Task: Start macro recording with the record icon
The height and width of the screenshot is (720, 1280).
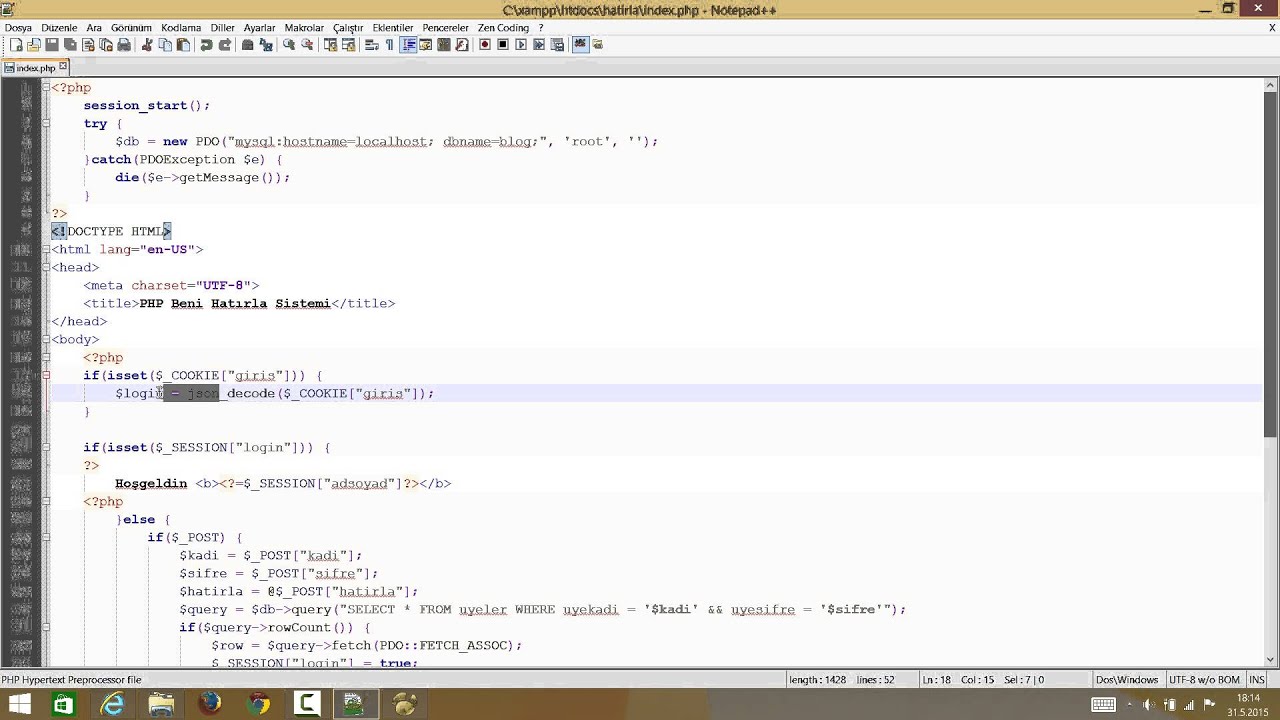Action: (484, 44)
